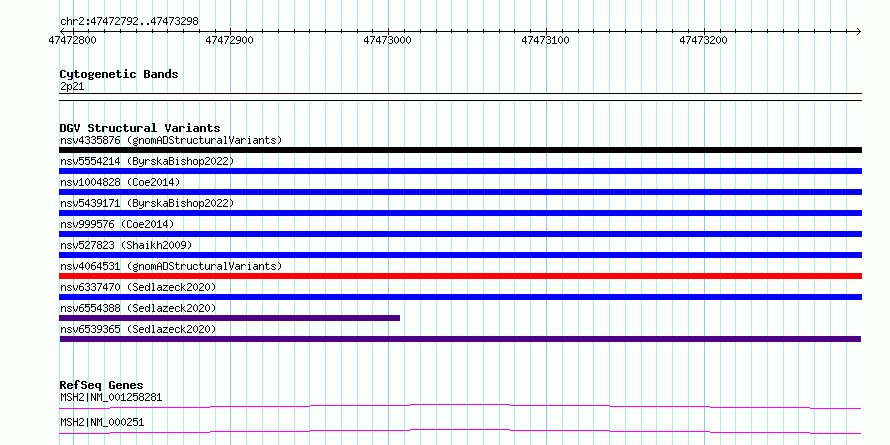Screen dimensions: 890x445
Task: Click the ruler's right arrowhead
Action: 858,31
